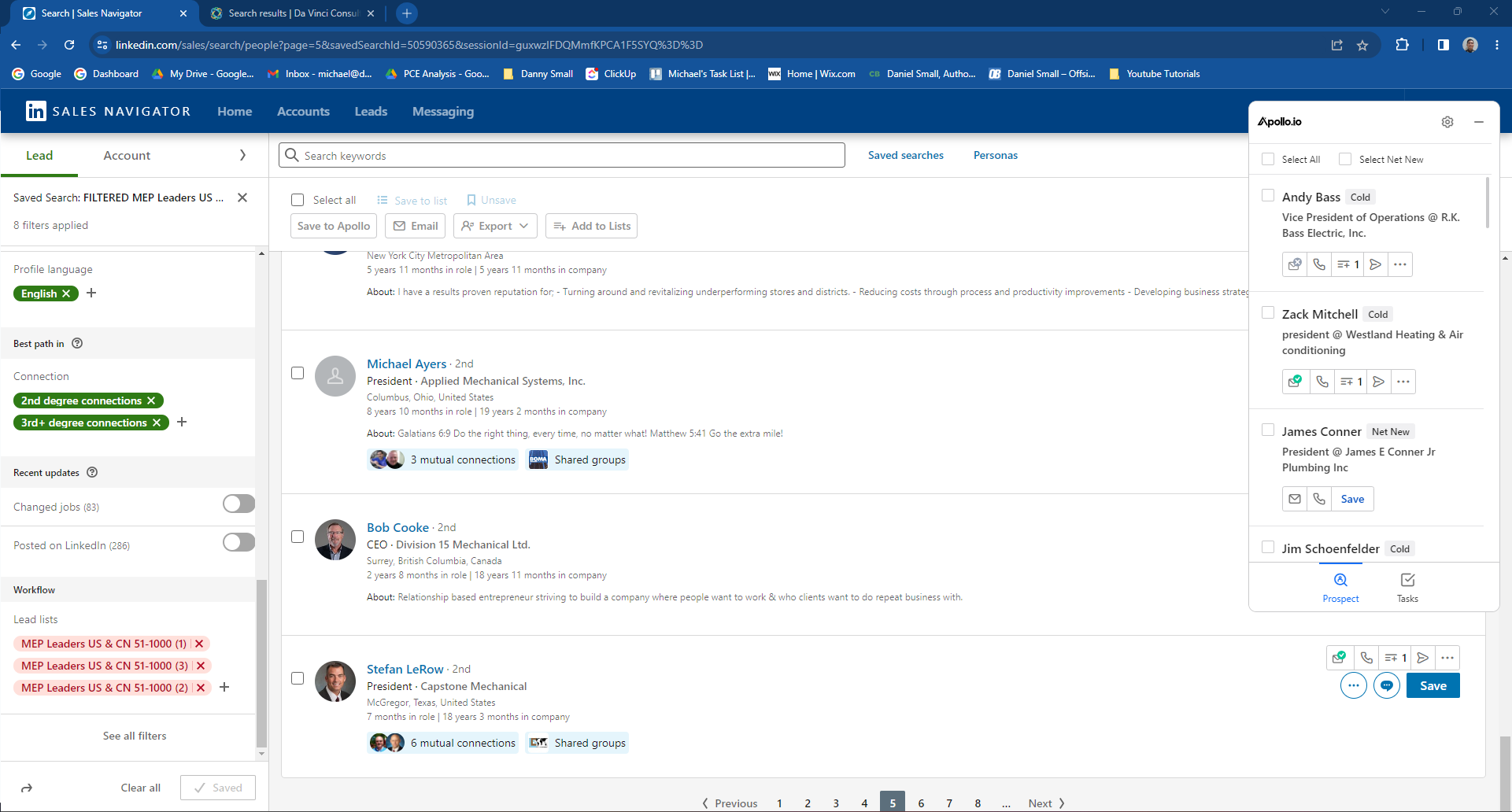This screenshot has width=1512, height=812.
Task: Open Michael Ayers profile link
Action: point(406,364)
